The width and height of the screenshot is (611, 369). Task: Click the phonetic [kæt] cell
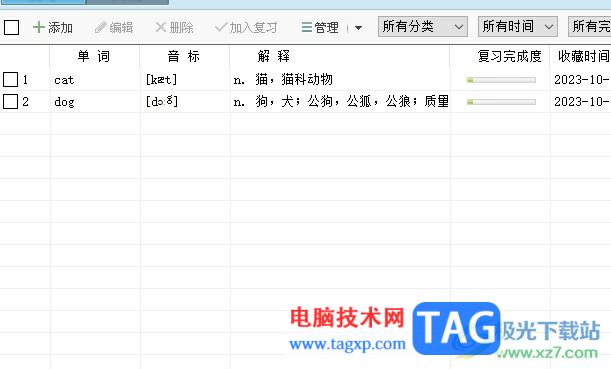[x=161, y=79]
